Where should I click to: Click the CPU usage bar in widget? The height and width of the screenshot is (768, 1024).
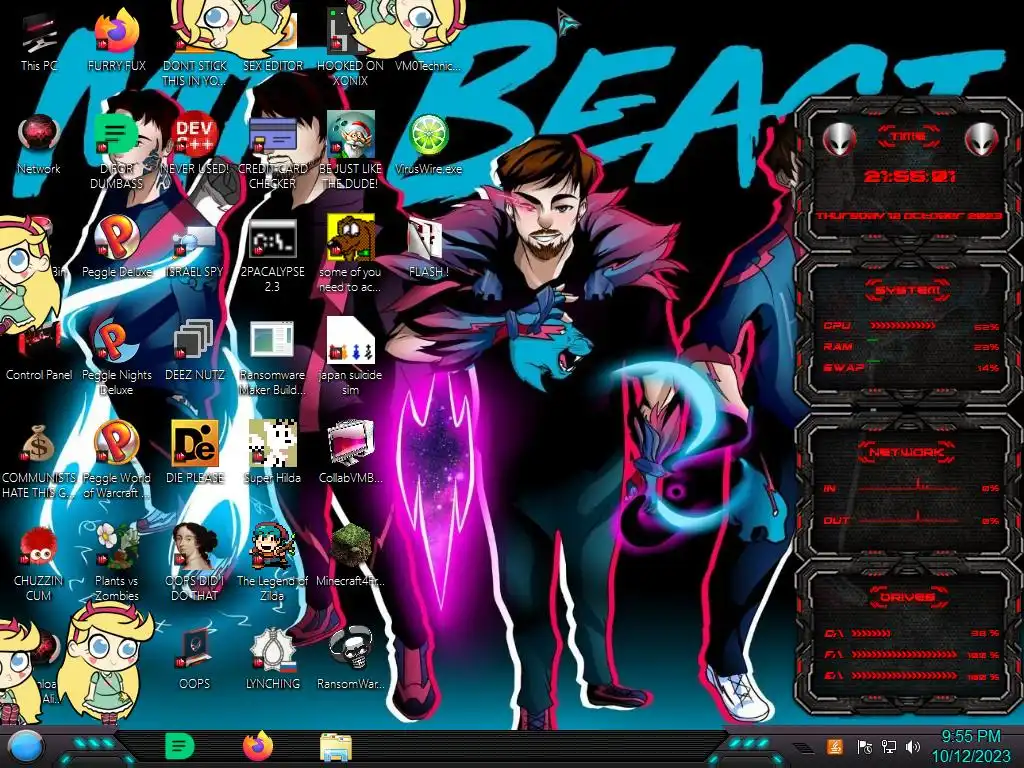coord(903,325)
